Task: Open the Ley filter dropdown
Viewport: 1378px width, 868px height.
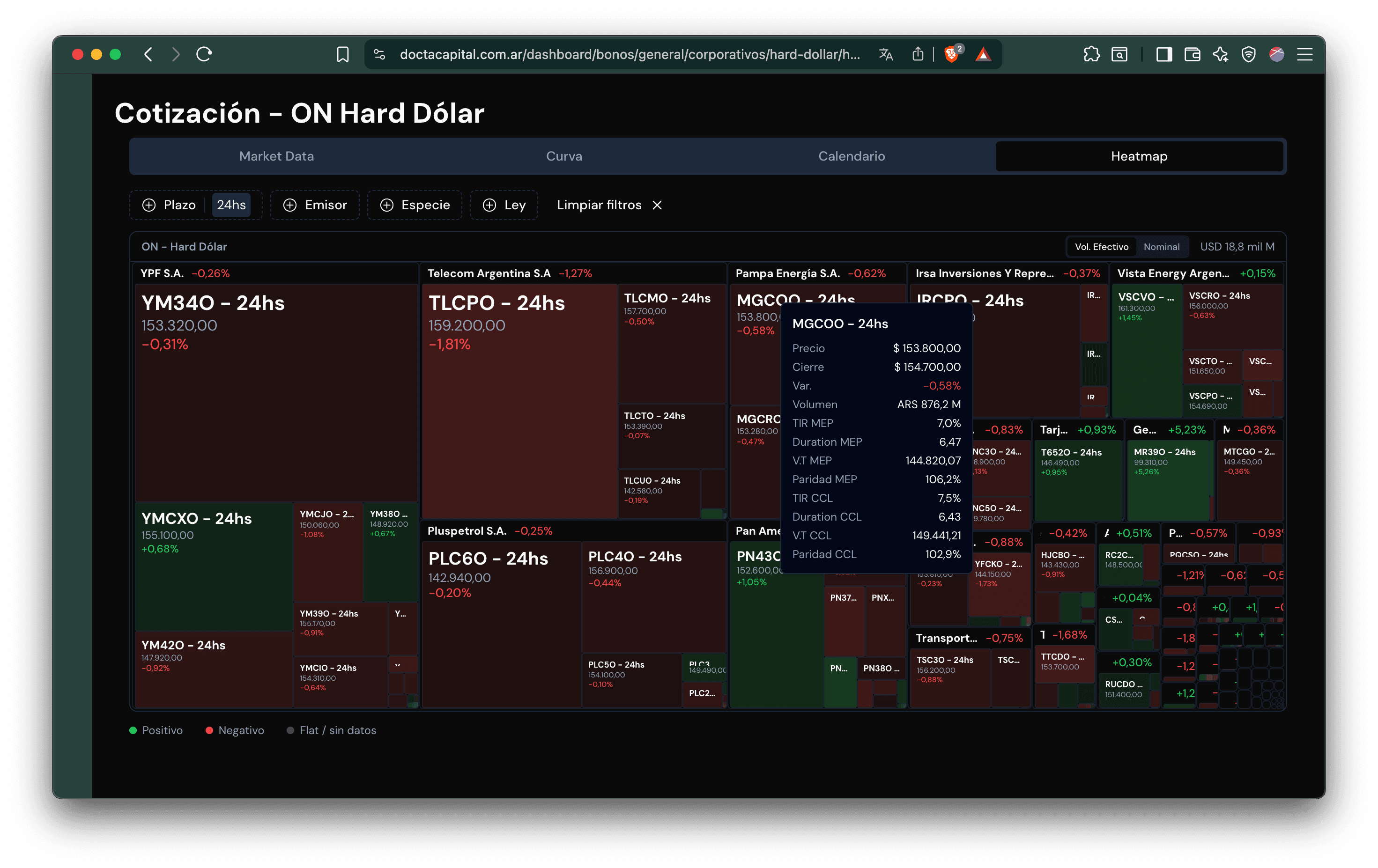Action: point(504,205)
